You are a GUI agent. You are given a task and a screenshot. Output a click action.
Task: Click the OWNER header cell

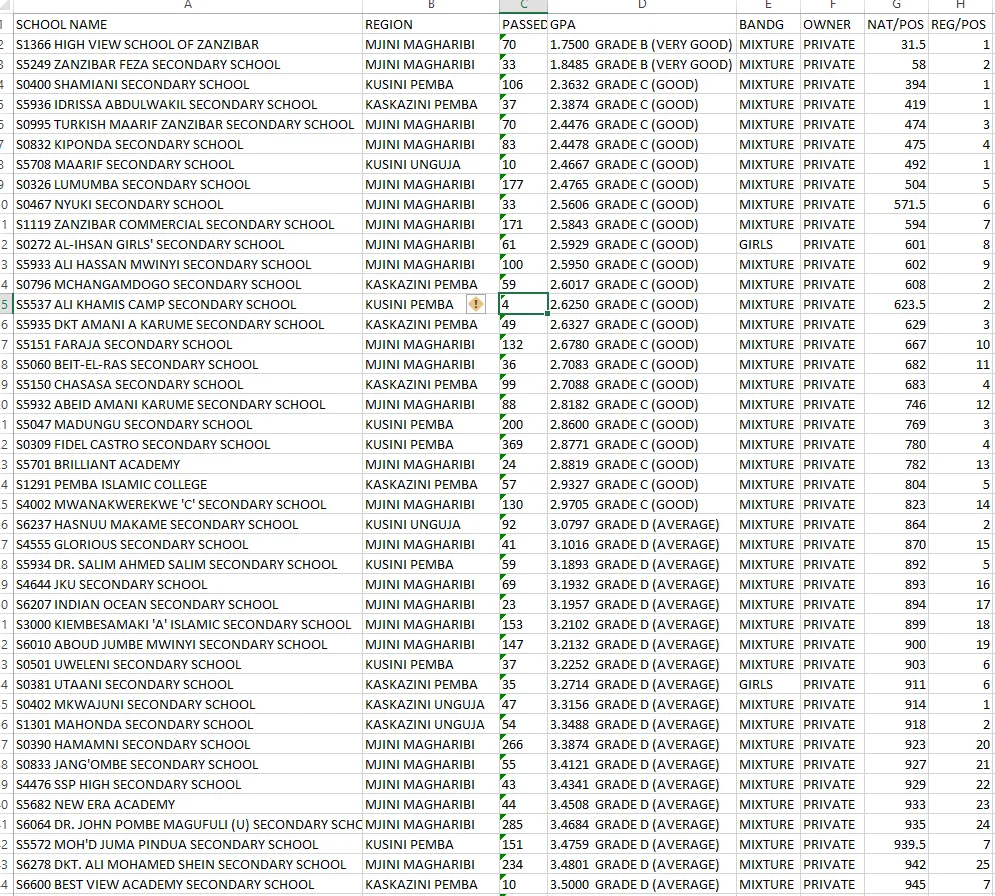[x=827, y=24]
